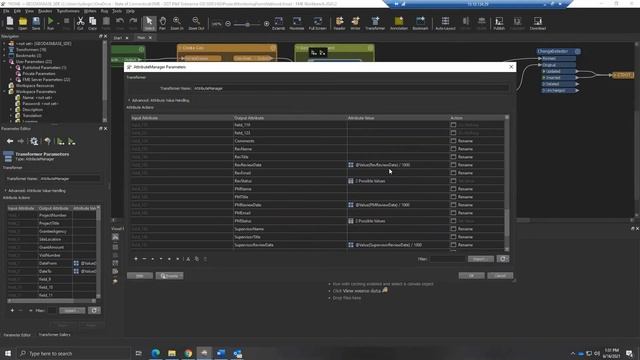
Task: Expand Advanced: Attribute Value Handling in Parameter Editor
Action: (5, 191)
